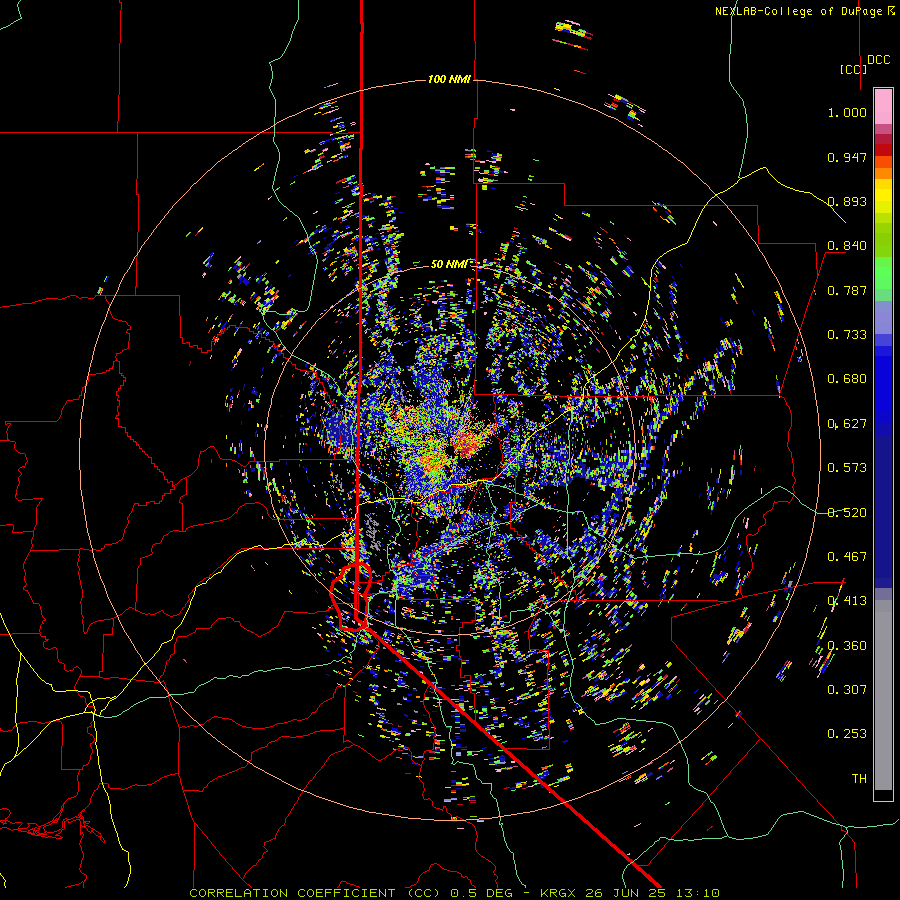Select the 0.627 color scale value

847,424
